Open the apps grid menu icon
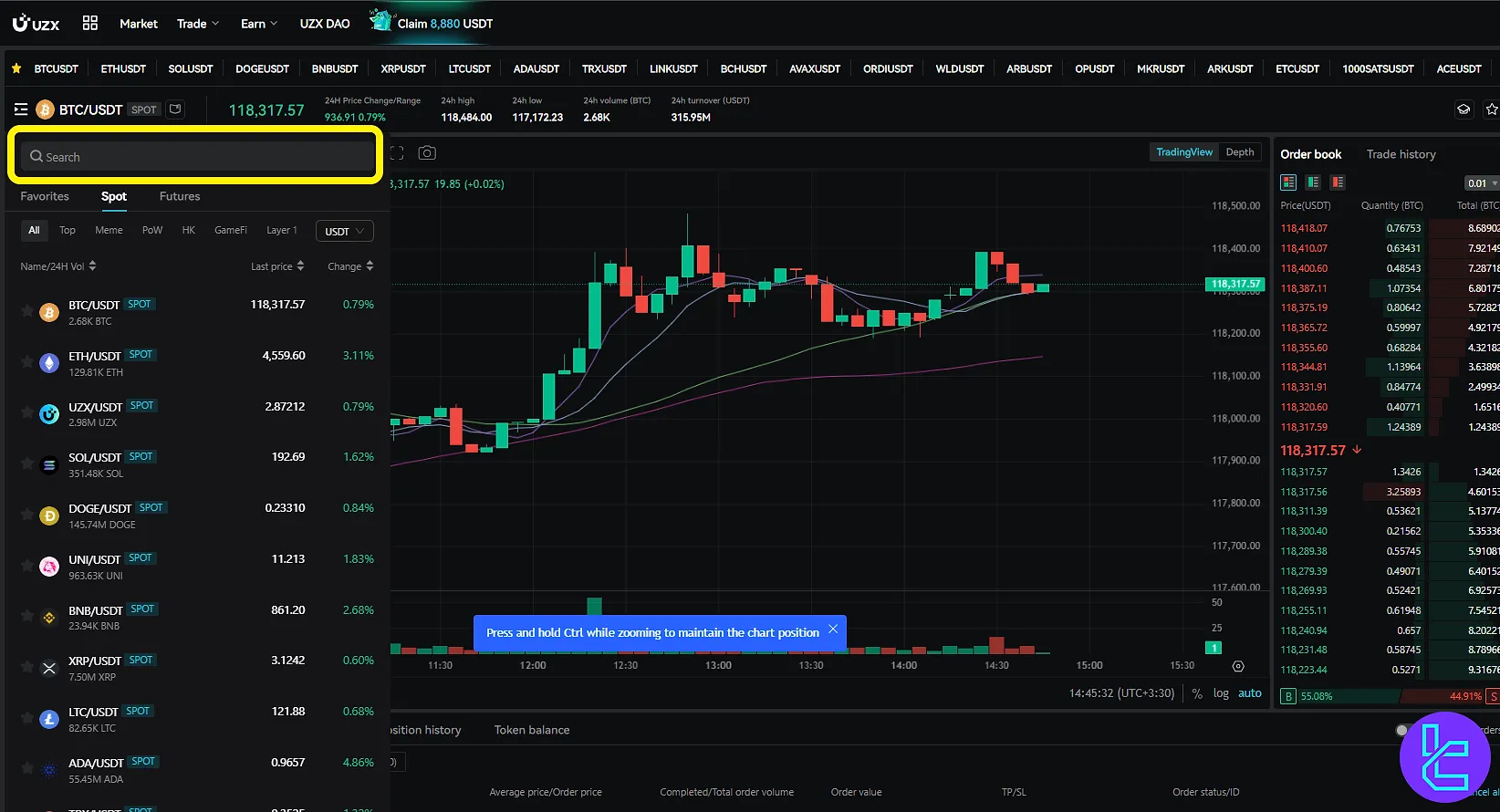The height and width of the screenshot is (812, 1500). tap(90, 24)
